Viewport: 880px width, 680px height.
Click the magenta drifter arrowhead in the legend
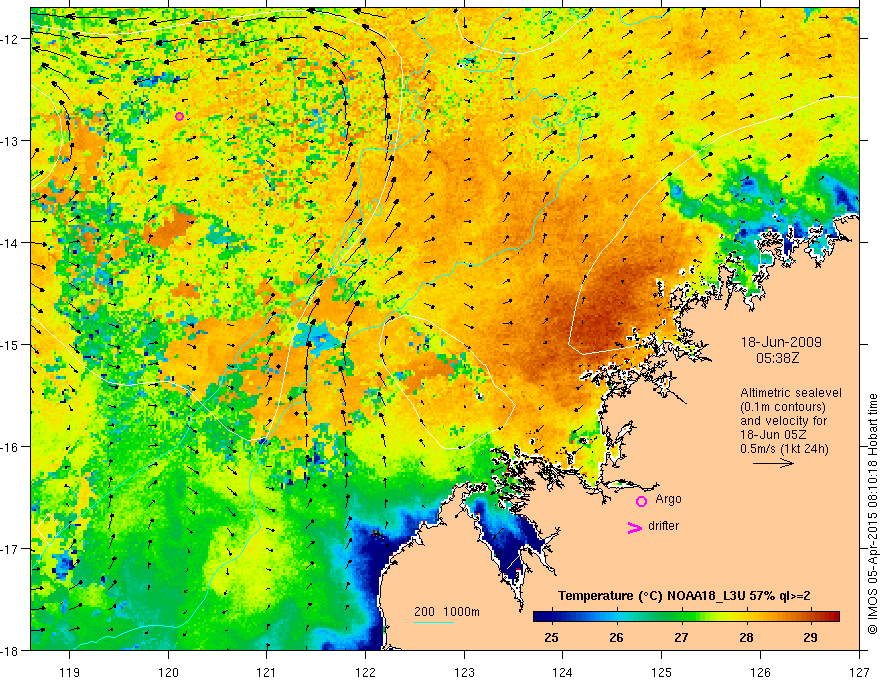pyautogui.click(x=635, y=527)
